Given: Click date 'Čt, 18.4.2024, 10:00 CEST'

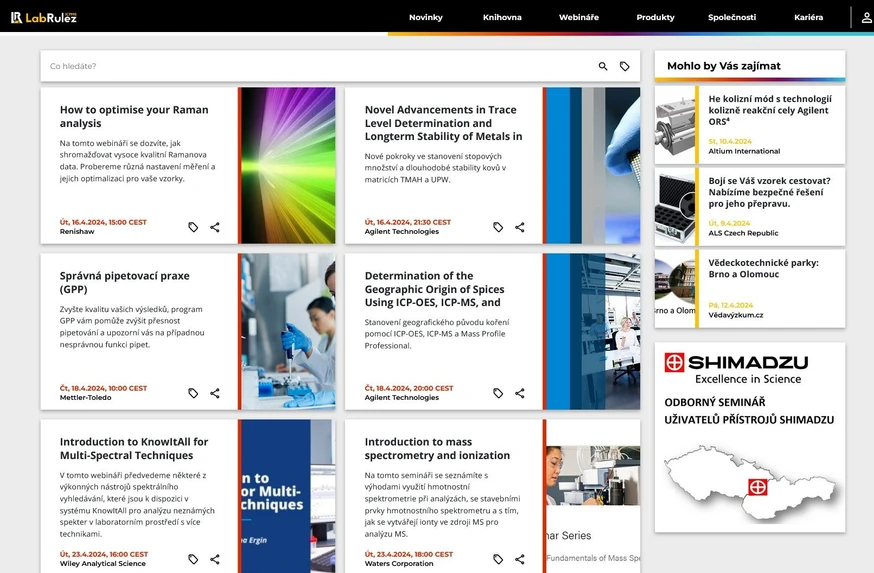Looking at the screenshot, I should (103, 388).
